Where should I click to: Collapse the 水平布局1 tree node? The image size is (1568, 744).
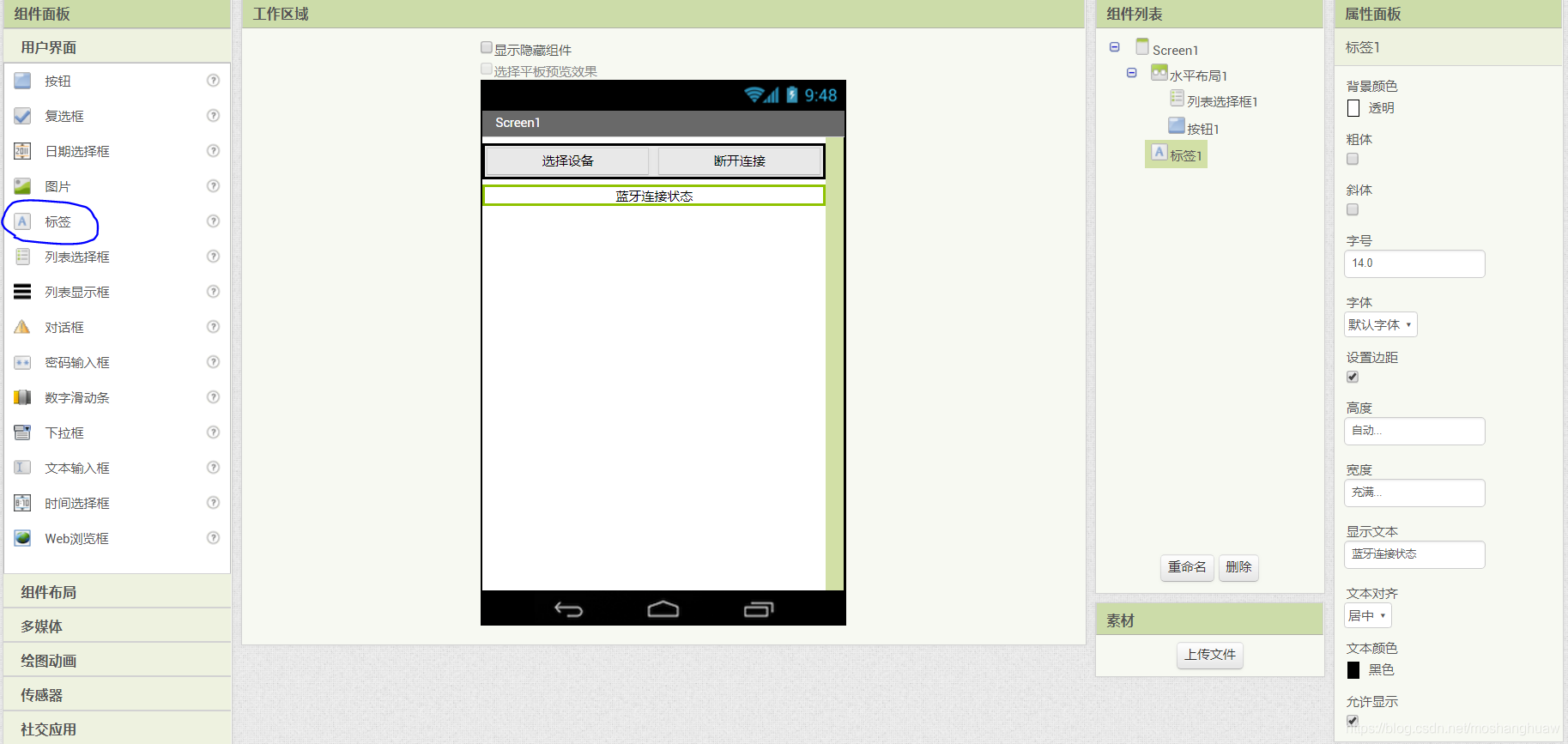[x=1131, y=73]
